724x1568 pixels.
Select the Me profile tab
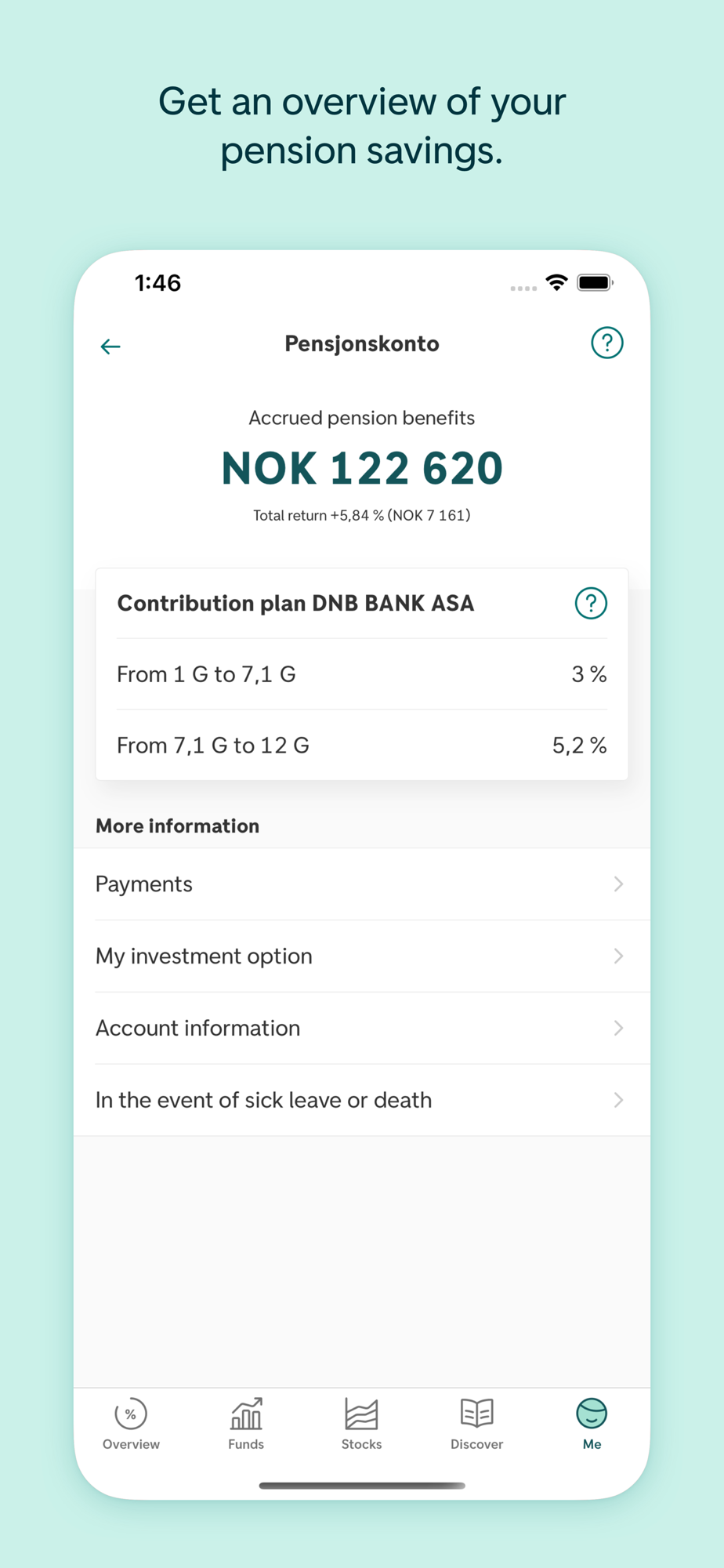[x=592, y=1414]
